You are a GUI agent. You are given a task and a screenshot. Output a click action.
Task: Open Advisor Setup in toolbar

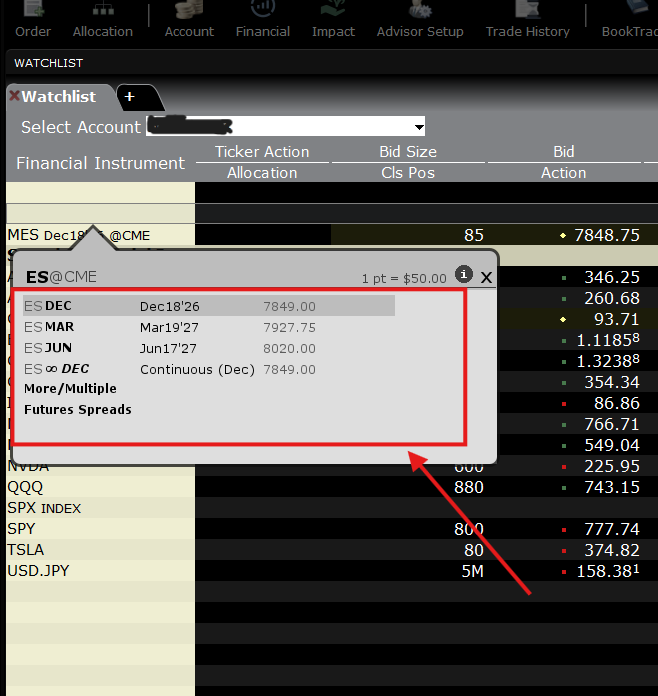pos(420,20)
